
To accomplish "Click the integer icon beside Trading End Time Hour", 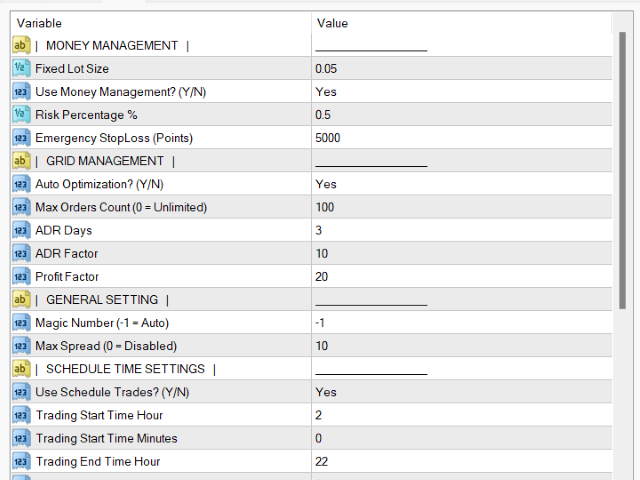I will tap(21, 461).
